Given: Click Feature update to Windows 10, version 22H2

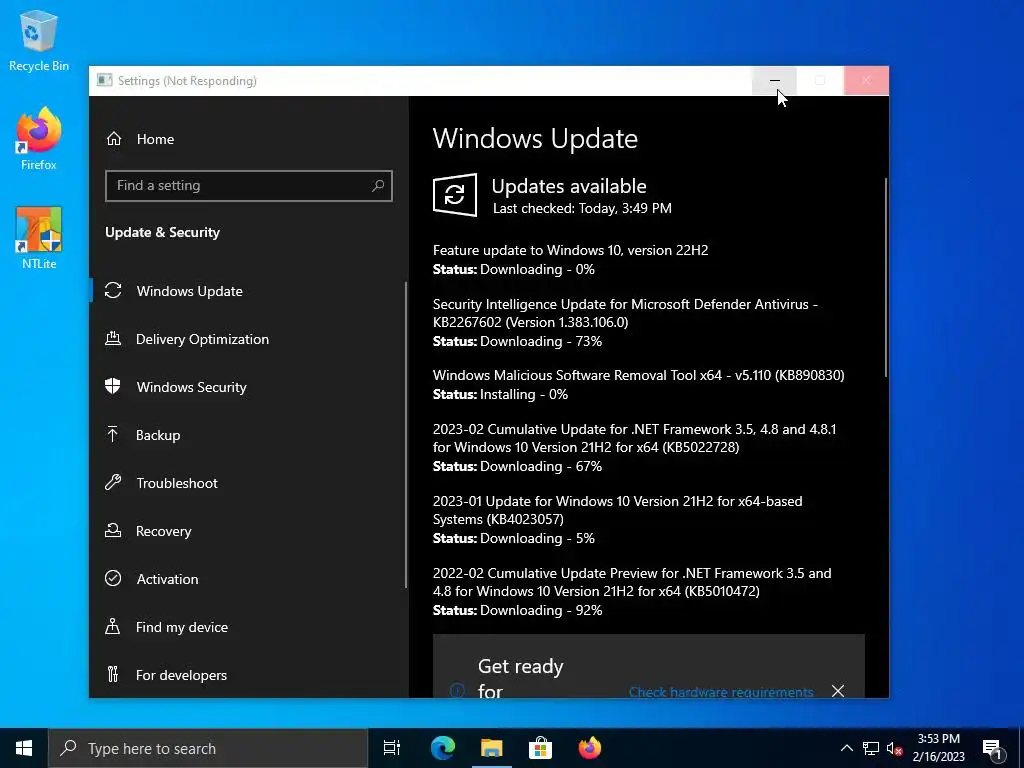Looking at the screenshot, I should [x=570, y=250].
